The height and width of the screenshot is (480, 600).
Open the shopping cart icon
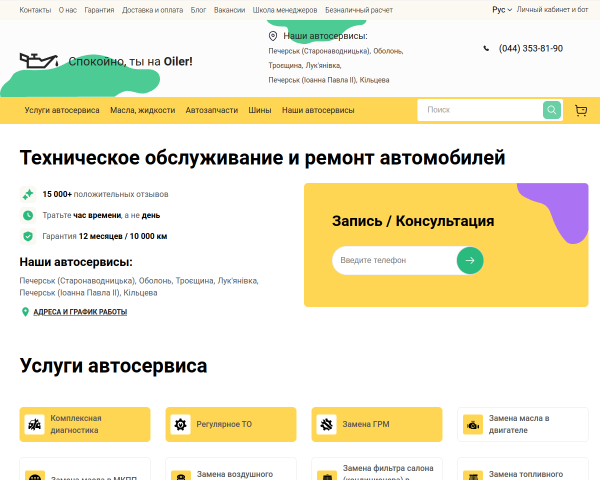coord(581,110)
